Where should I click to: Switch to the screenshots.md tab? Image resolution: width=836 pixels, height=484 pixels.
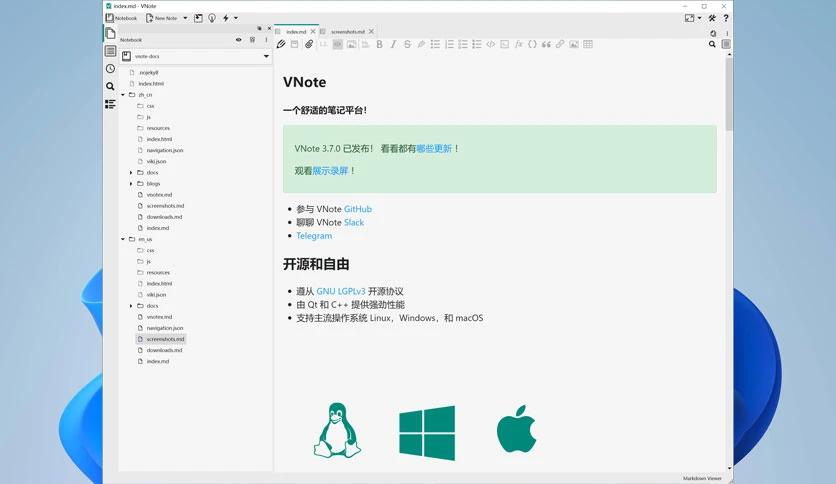348,32
